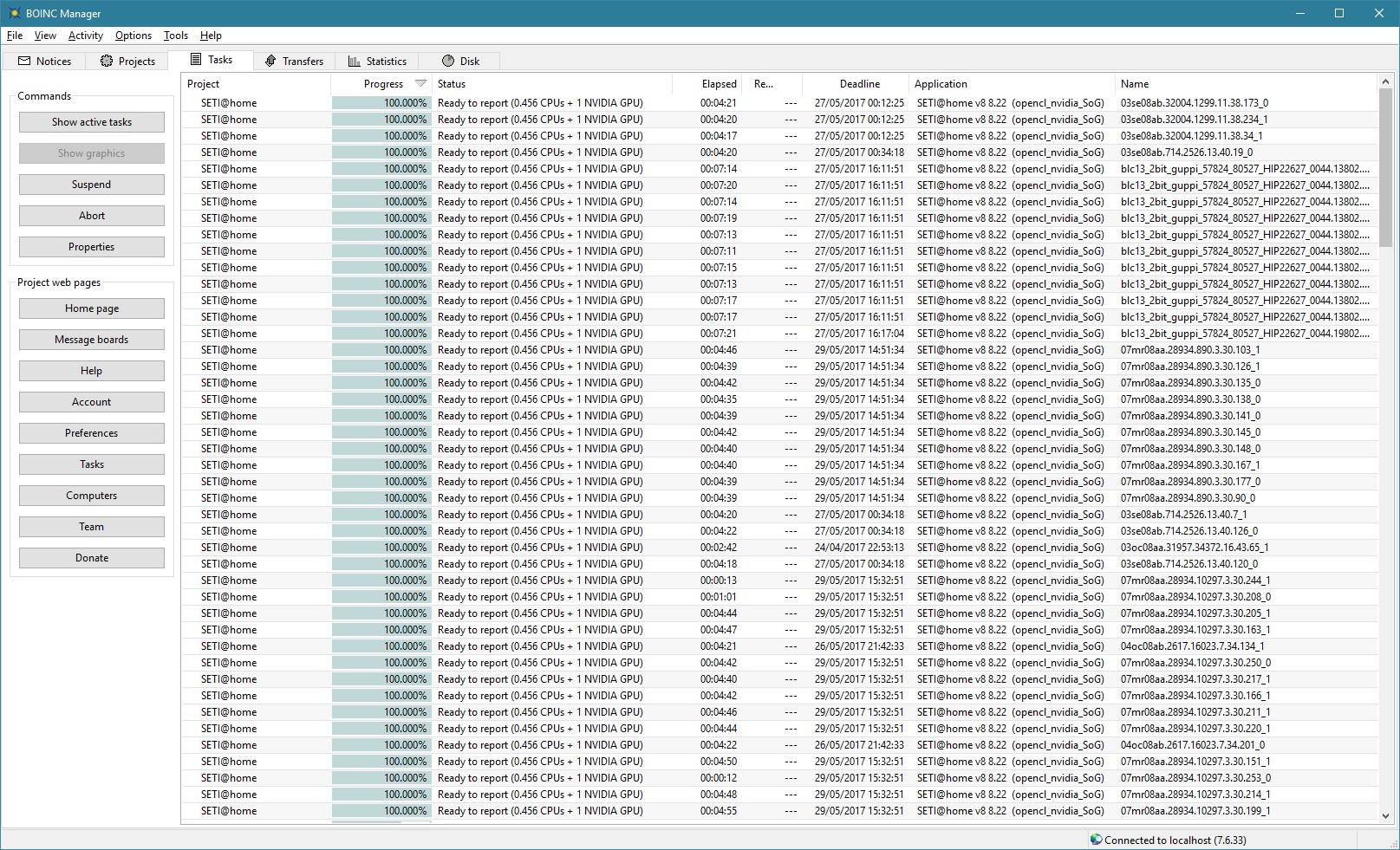Switch to the Statistics tab
1400x850 pixels.
[377, 61]
